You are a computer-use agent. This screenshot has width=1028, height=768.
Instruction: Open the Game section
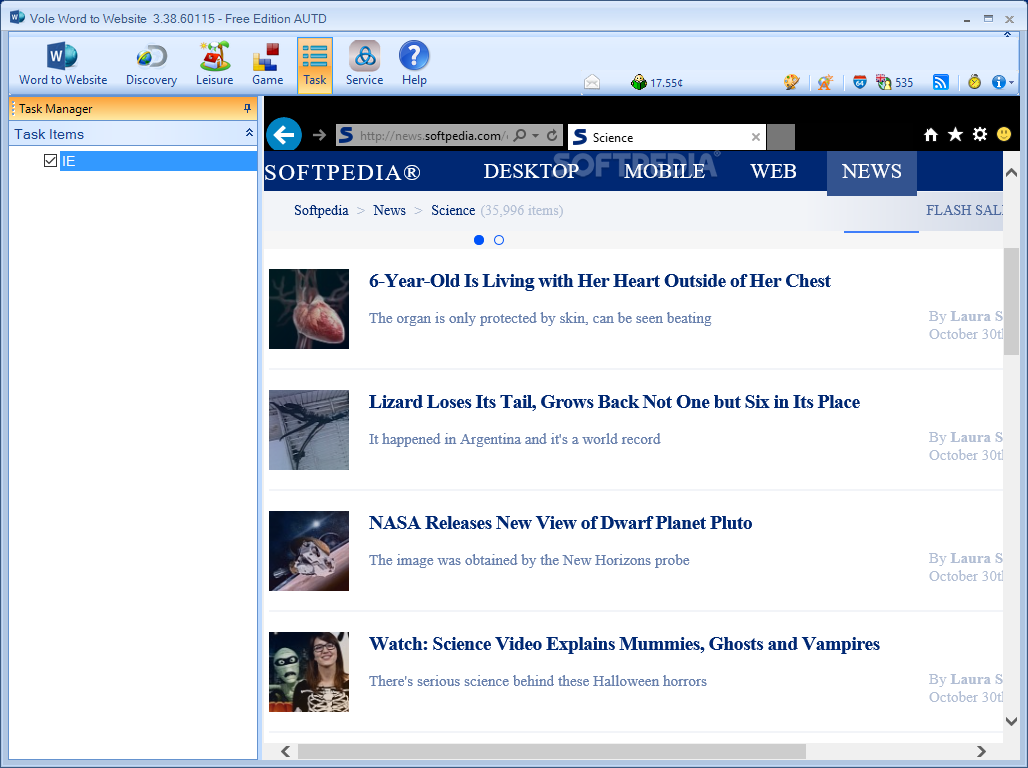[x=267, y=64]
